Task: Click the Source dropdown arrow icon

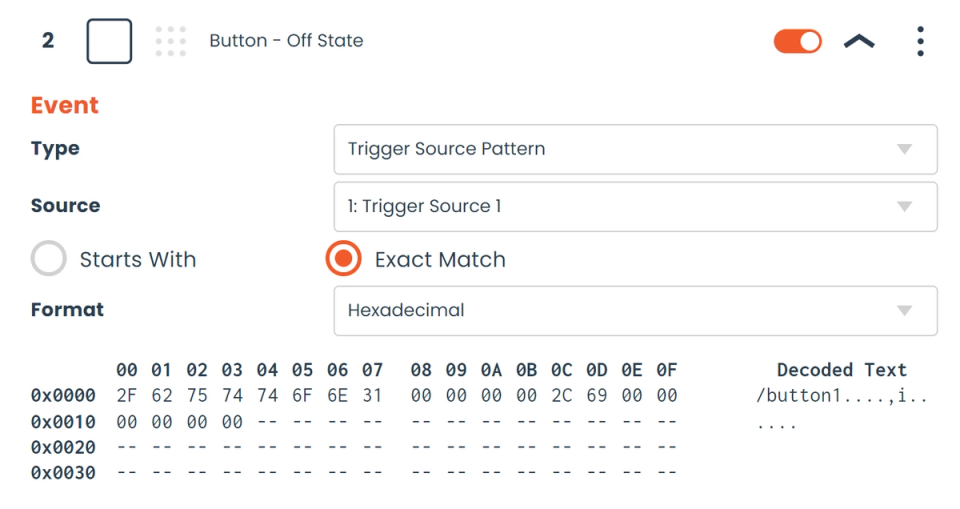Action: pos(904,207)
